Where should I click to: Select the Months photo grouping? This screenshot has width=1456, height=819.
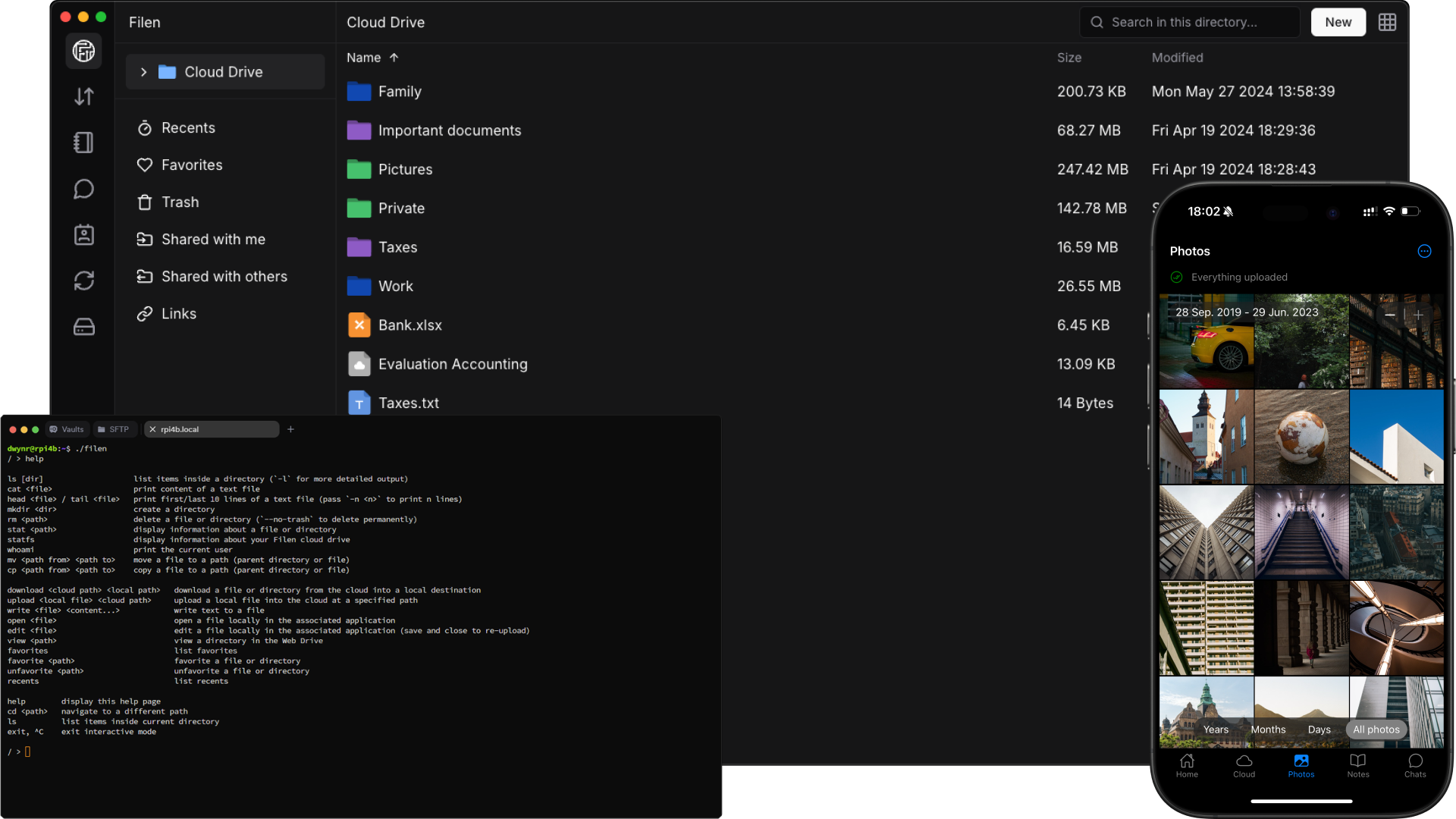(x=1268, y=730)
